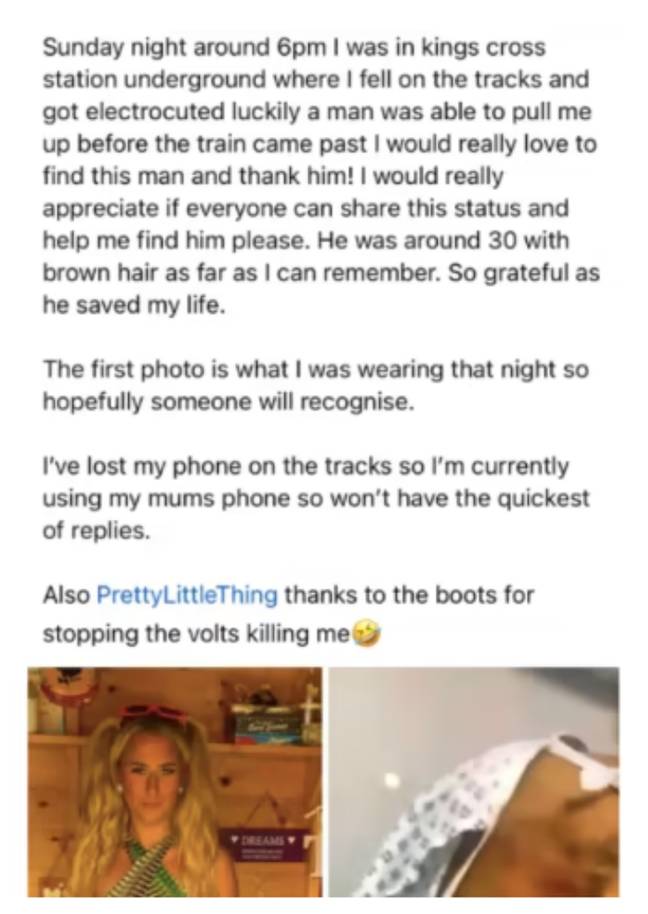Click the text "hopefully someone will recognise."
This screenshot has width=648, height=914.
228,402
